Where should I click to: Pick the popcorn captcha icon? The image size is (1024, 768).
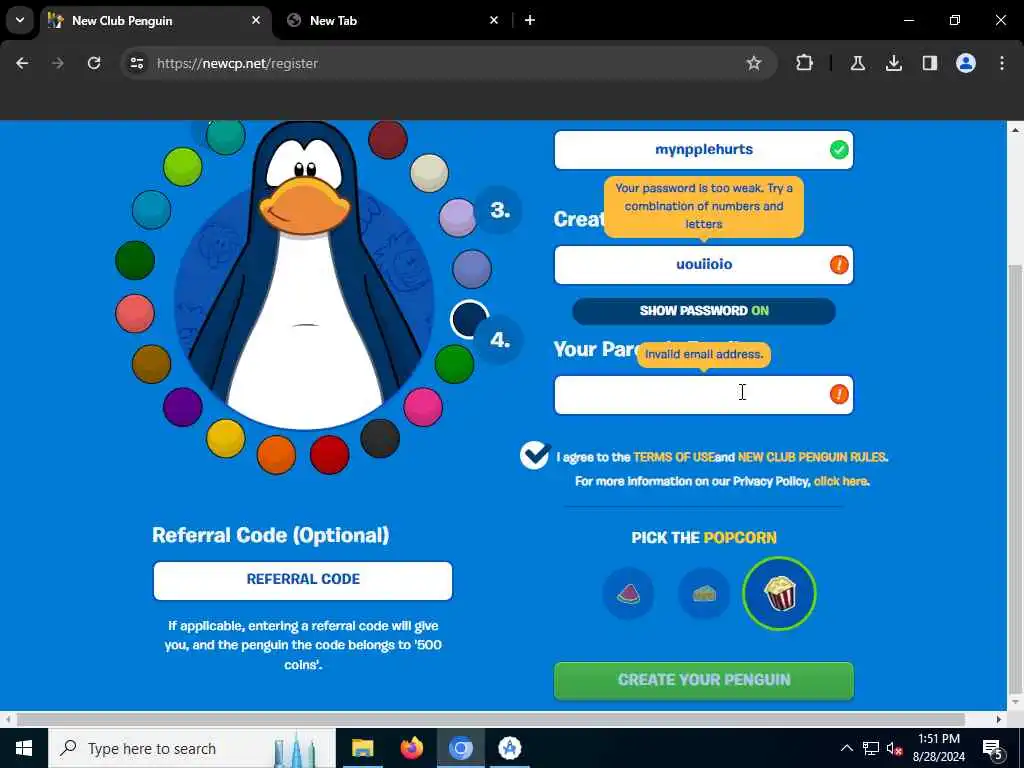click(x=779, y=593)
